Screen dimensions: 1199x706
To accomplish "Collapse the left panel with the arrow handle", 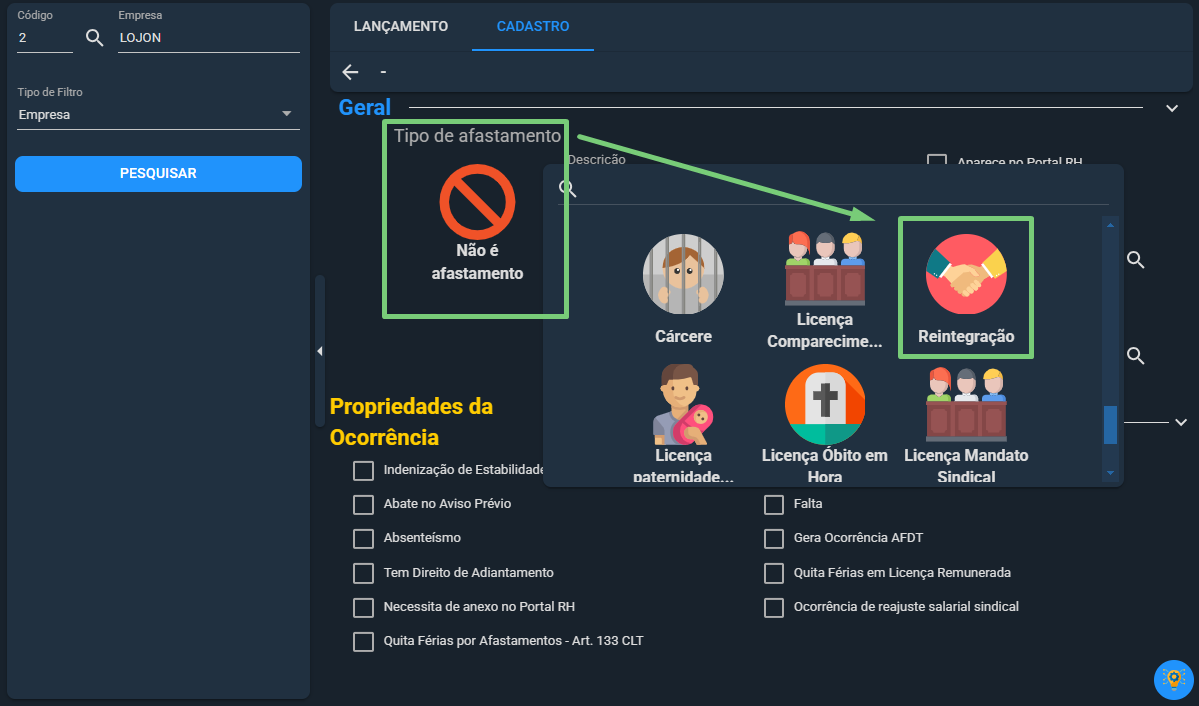I will [x=320, y=351].
